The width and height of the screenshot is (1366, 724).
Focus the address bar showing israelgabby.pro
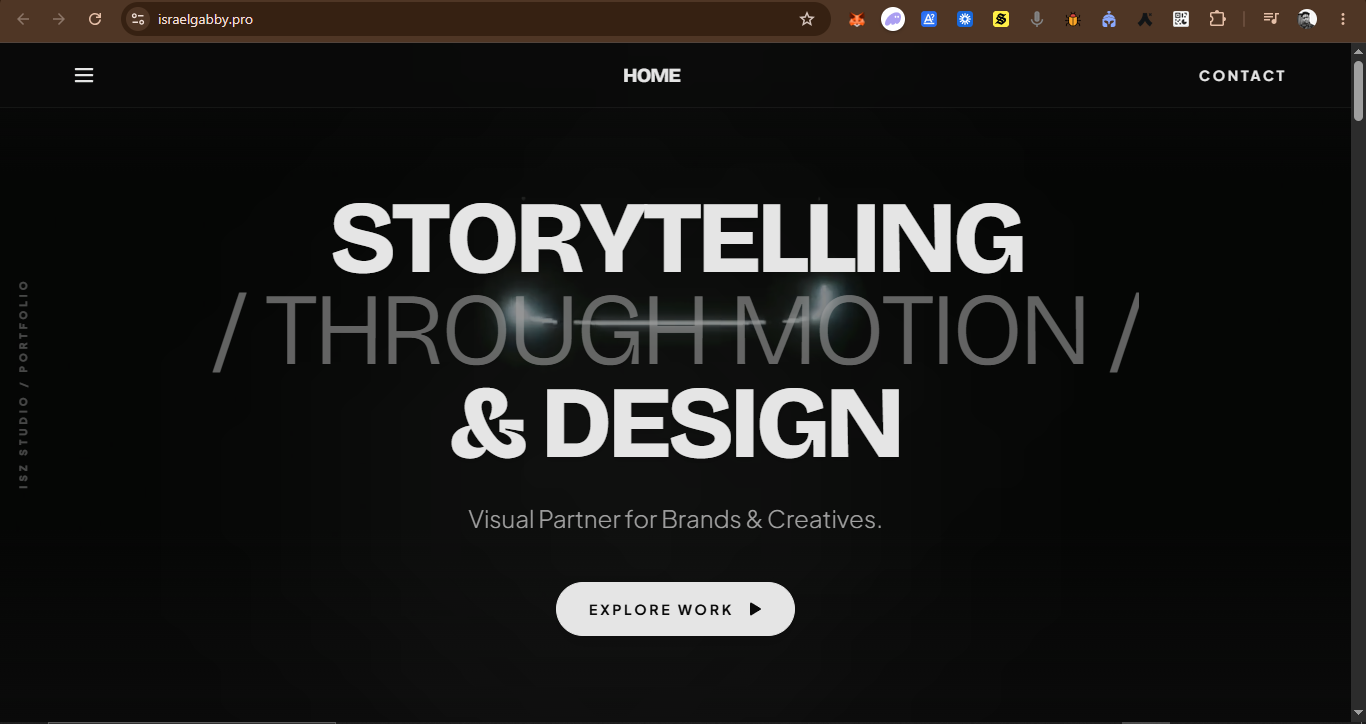pos(475,19)
